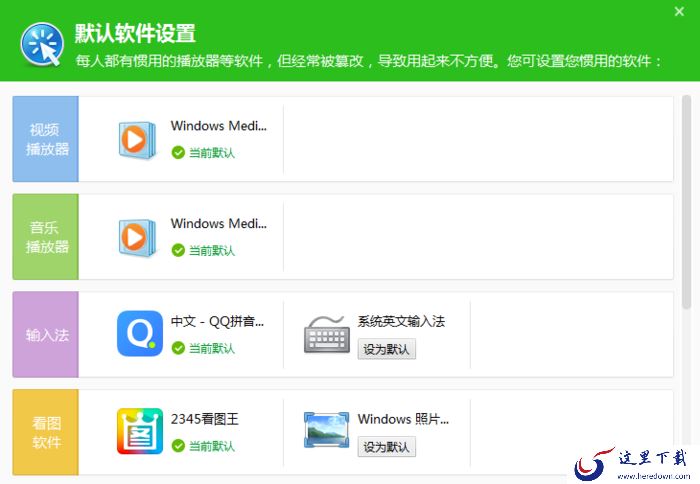Viewport: 700px width, 484px height.
Task: Click the Windows 照片 viewer icon
Action: pyautogui.click(x=326, y=430)
